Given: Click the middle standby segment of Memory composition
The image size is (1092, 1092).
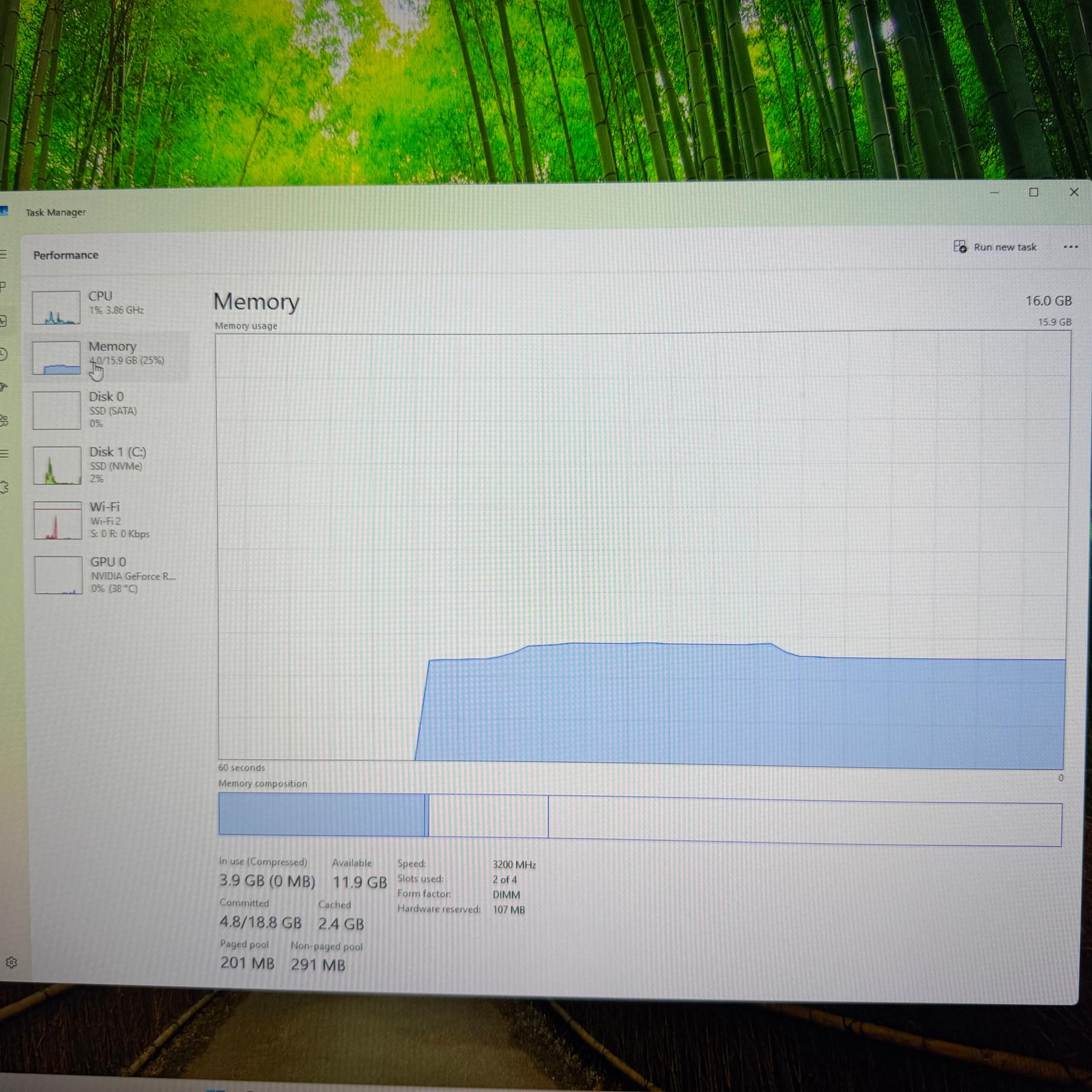Looking at the screenshot, I should click(488, 816).
